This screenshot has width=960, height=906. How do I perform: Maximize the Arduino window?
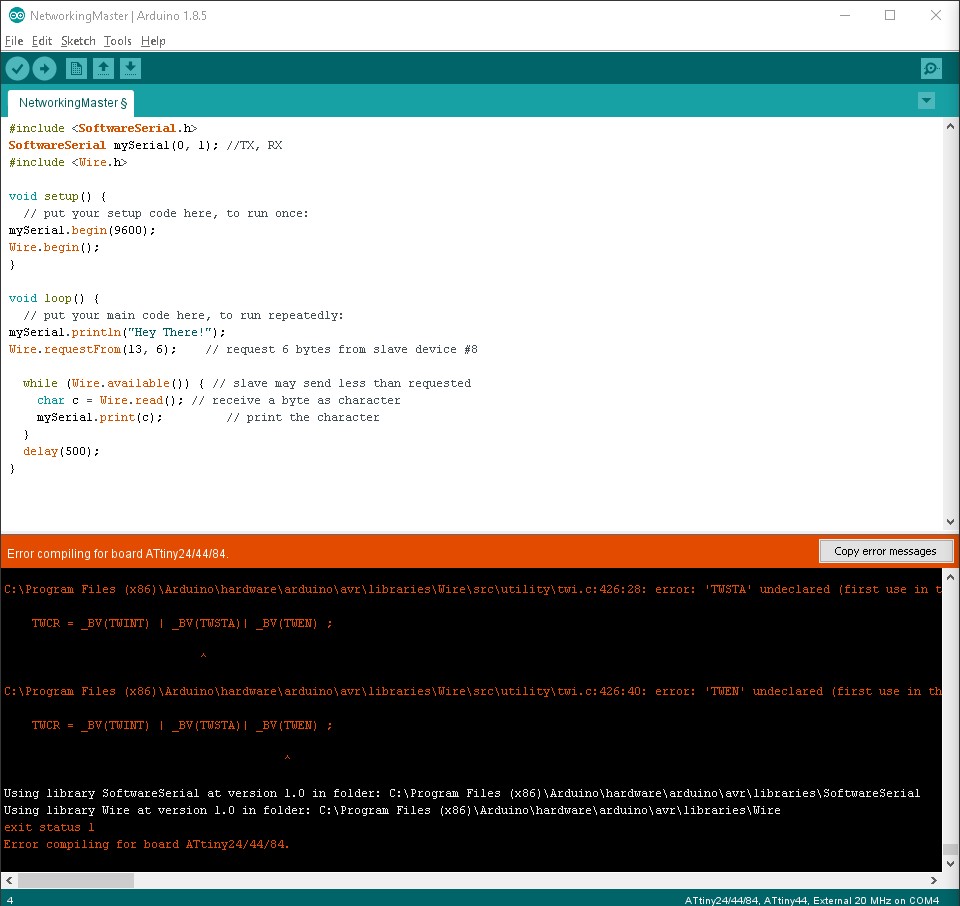[x=890, y=15]
